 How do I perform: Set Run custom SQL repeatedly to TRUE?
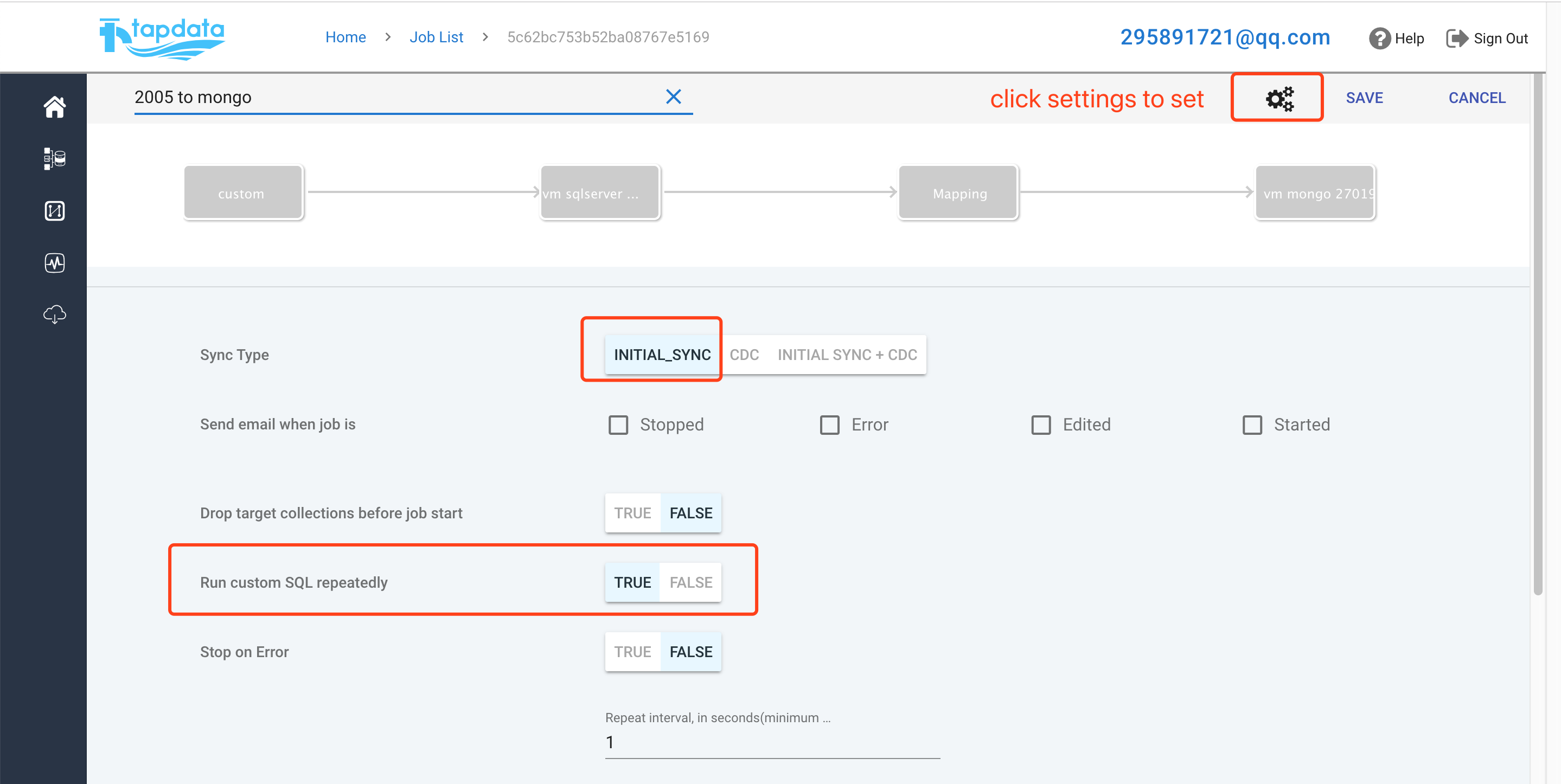pyautogui.click(x=632, y=582)
